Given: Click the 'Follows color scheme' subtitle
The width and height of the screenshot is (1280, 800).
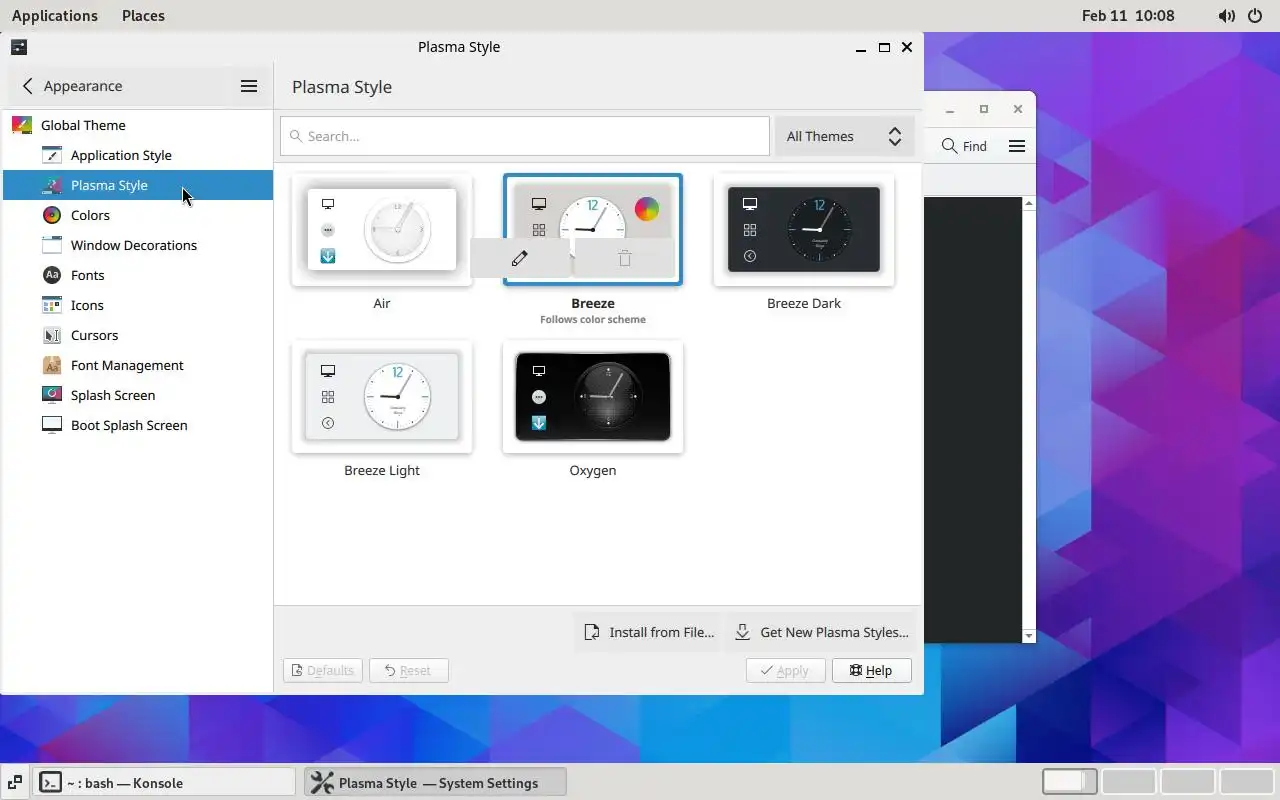Looking at the screenshot, I should tap(593, 320).
